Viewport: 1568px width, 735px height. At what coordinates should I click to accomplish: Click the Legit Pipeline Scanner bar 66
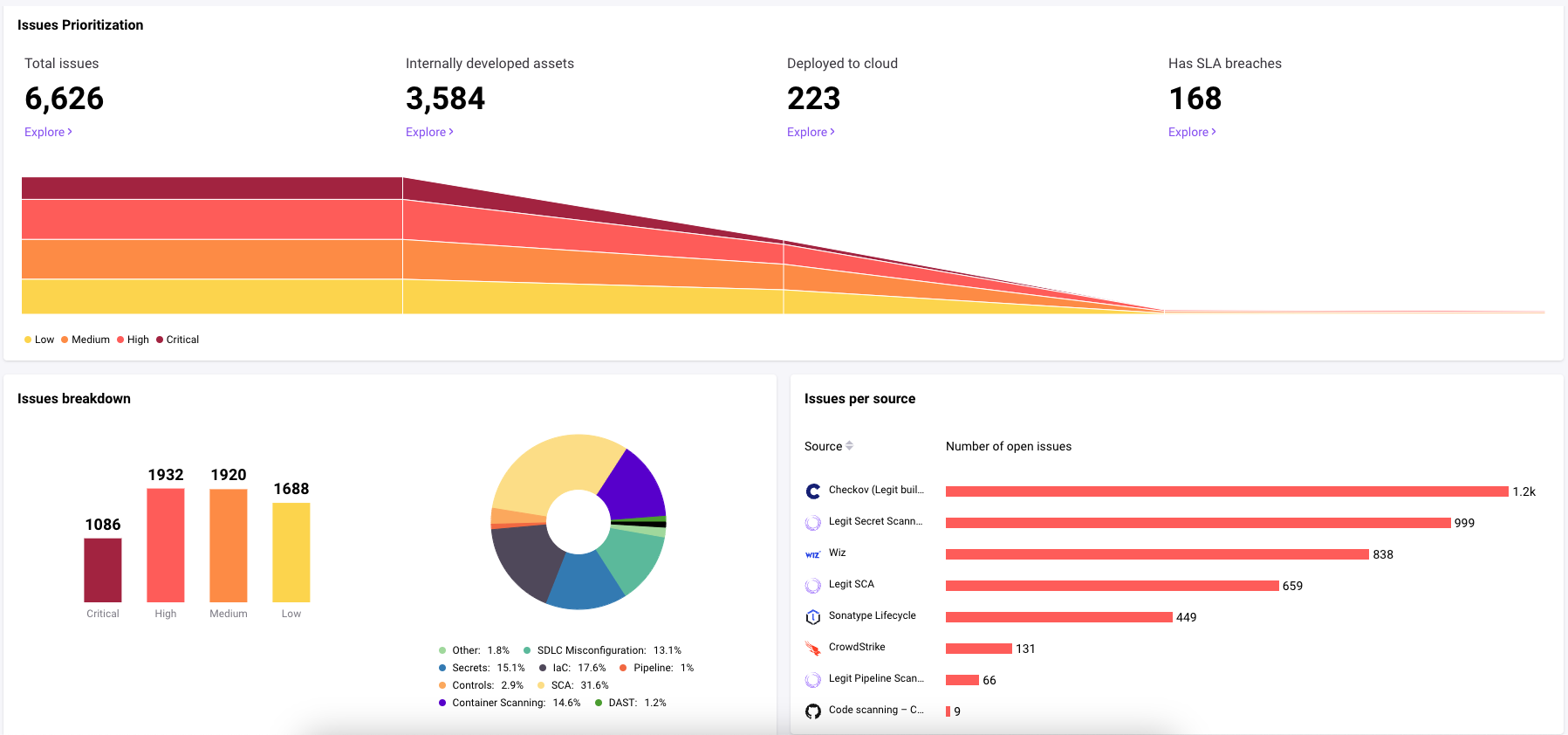click(962, 680)
